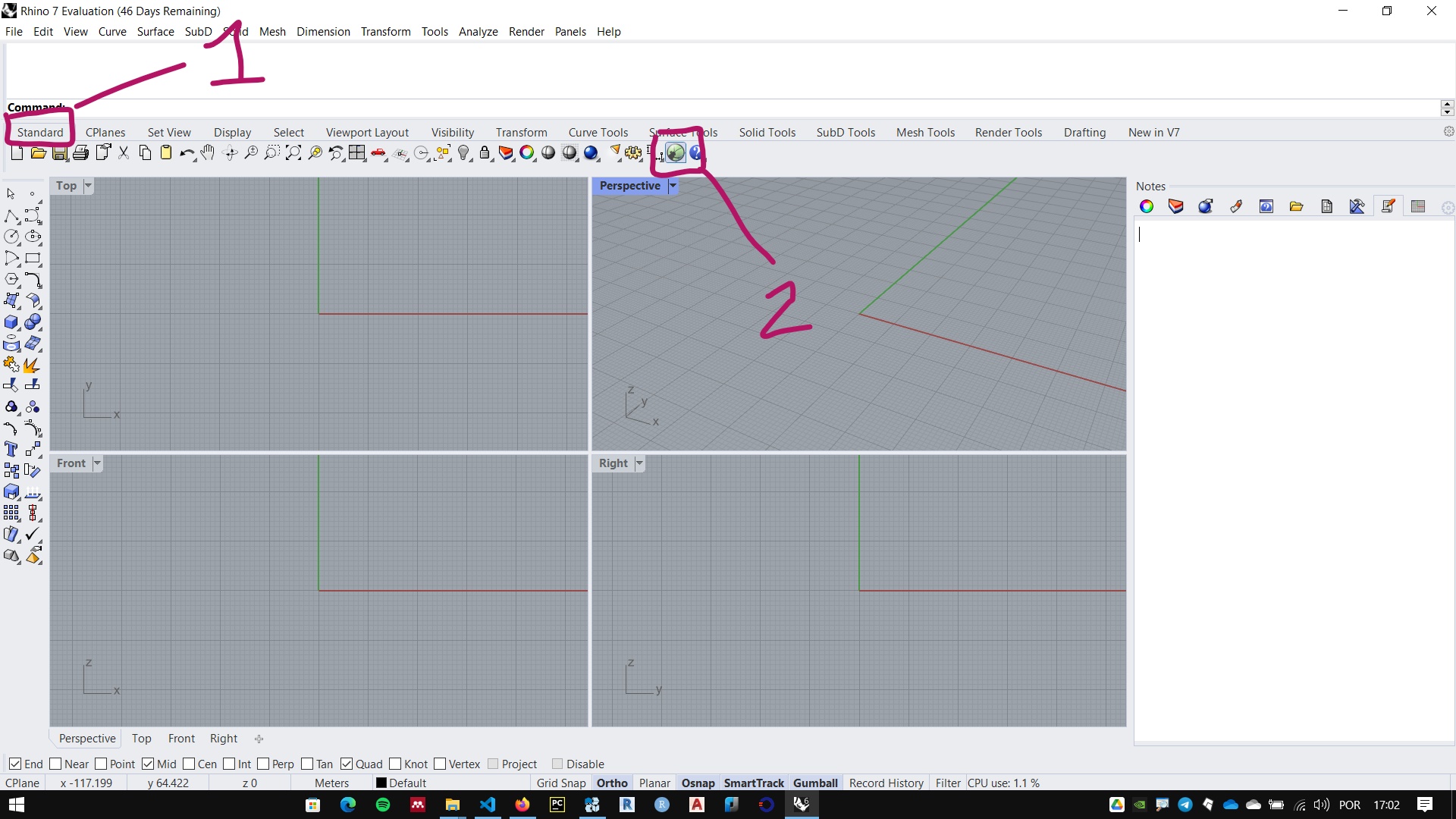Enable the Near osnap checkbox
1456x819 pixels.
(55, 764)
